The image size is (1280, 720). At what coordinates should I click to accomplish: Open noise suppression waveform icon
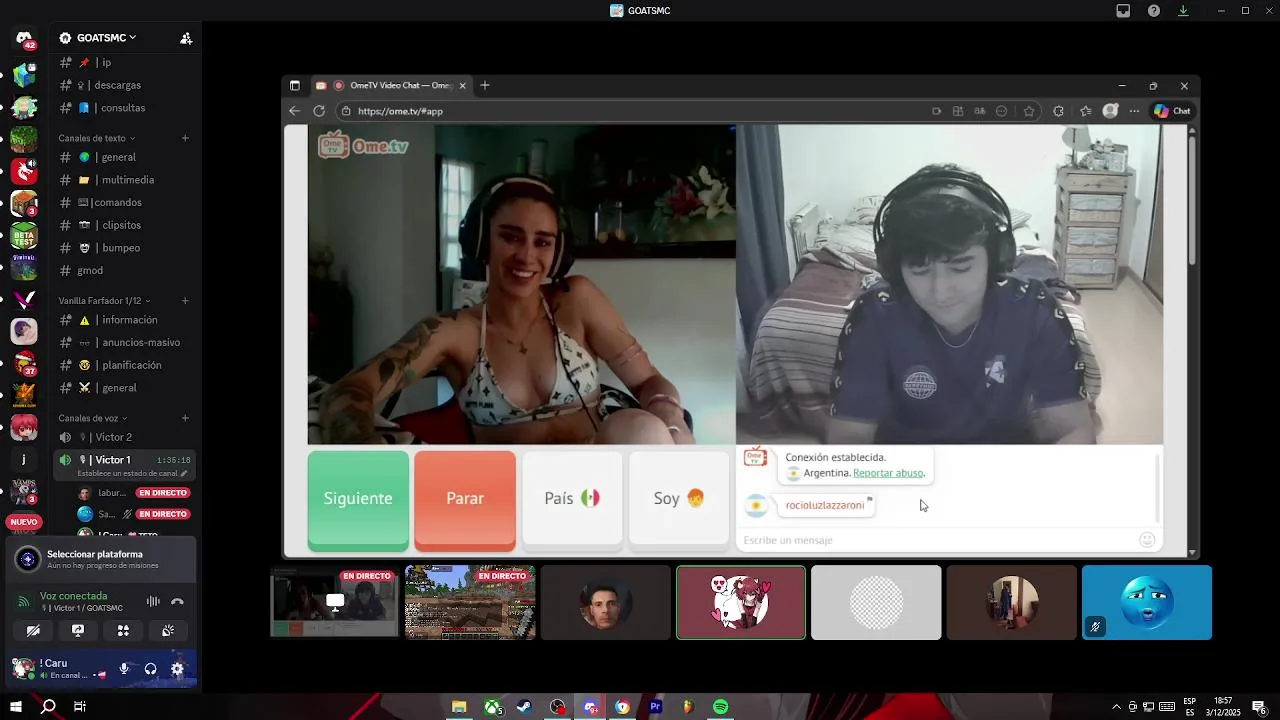(153, 601)
